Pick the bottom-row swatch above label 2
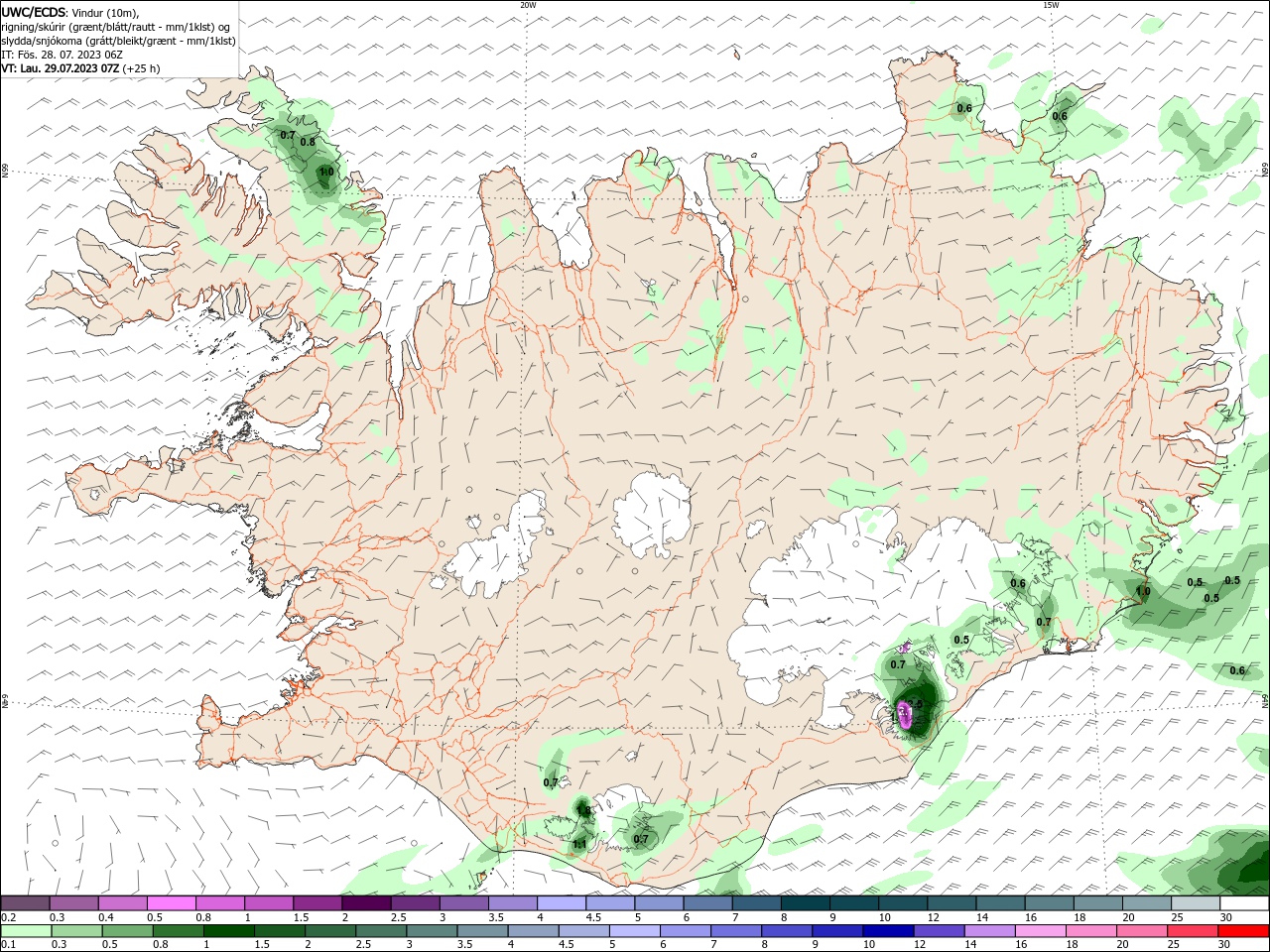Image resolution: width=1270 pixels, height=952 pixels. pos(329,931)
